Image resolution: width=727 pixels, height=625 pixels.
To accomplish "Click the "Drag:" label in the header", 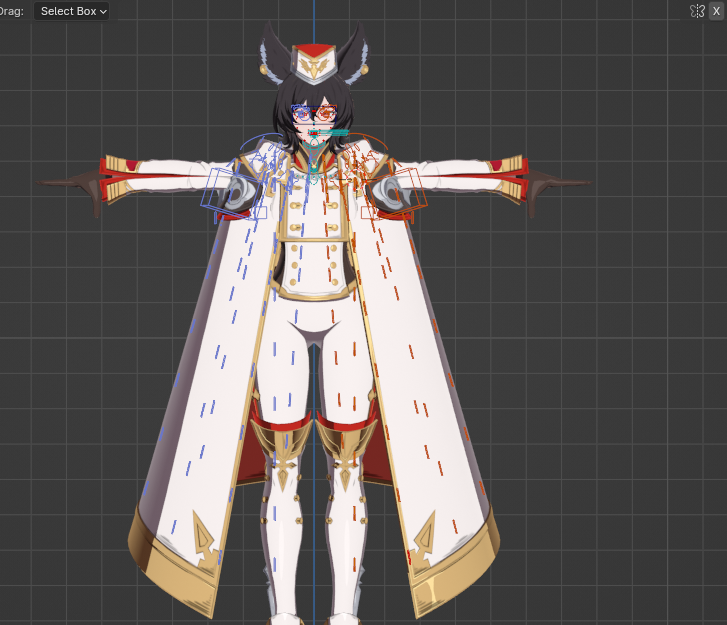I will click(12, 11).
